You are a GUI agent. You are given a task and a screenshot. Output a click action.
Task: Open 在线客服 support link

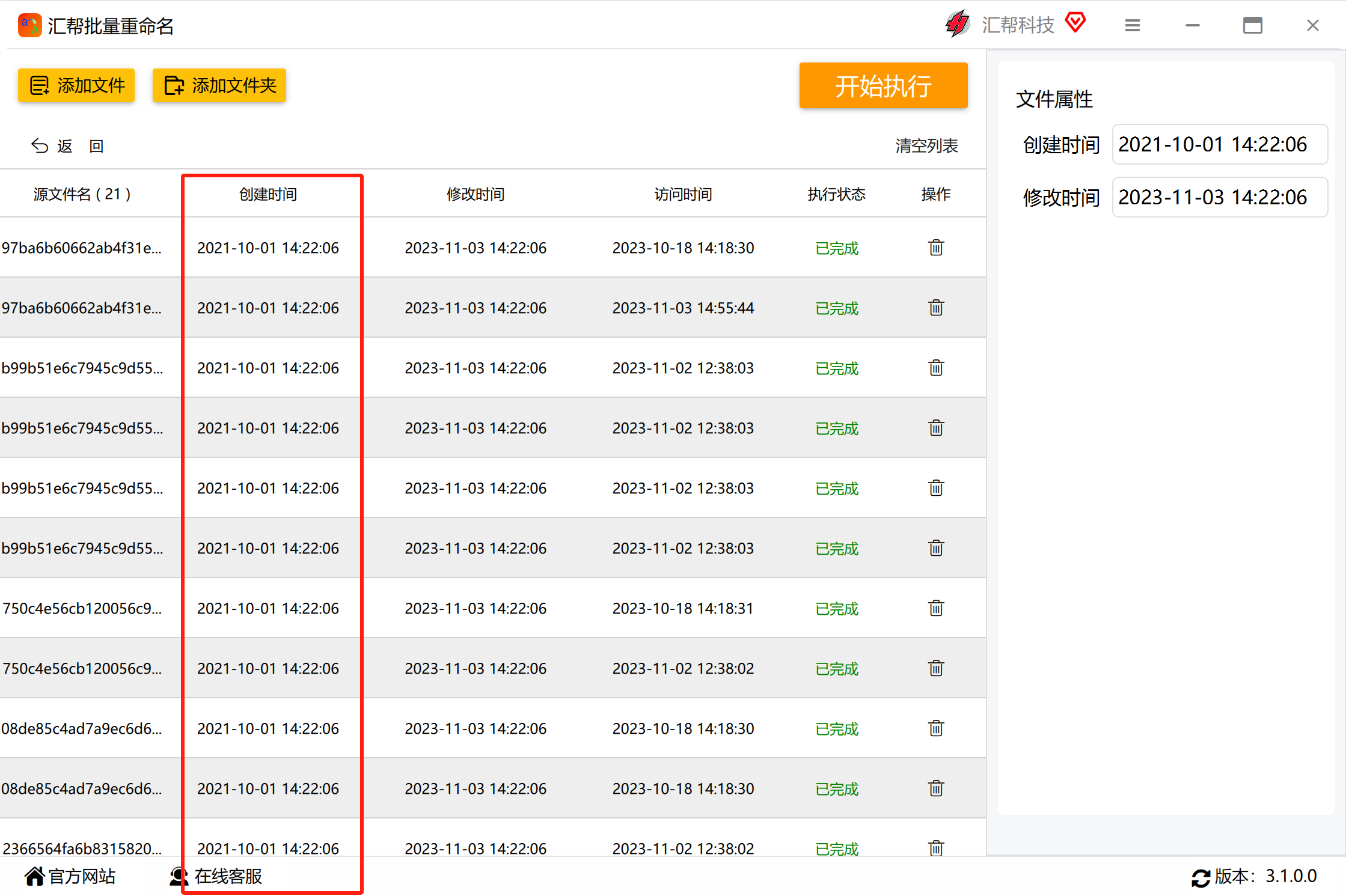click(x=216, y=876)
